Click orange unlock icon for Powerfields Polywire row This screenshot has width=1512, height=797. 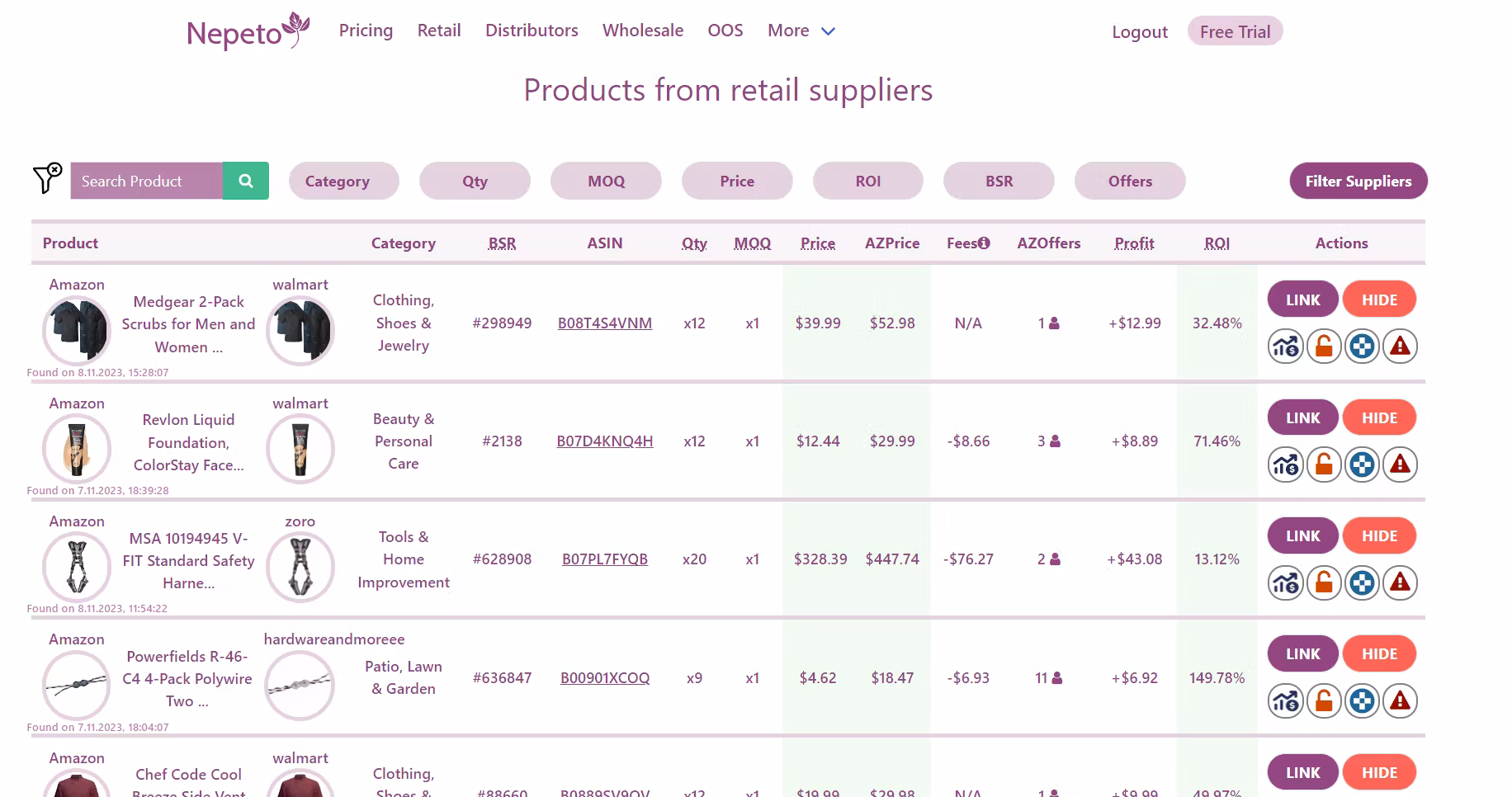[x=1324, y=701]
